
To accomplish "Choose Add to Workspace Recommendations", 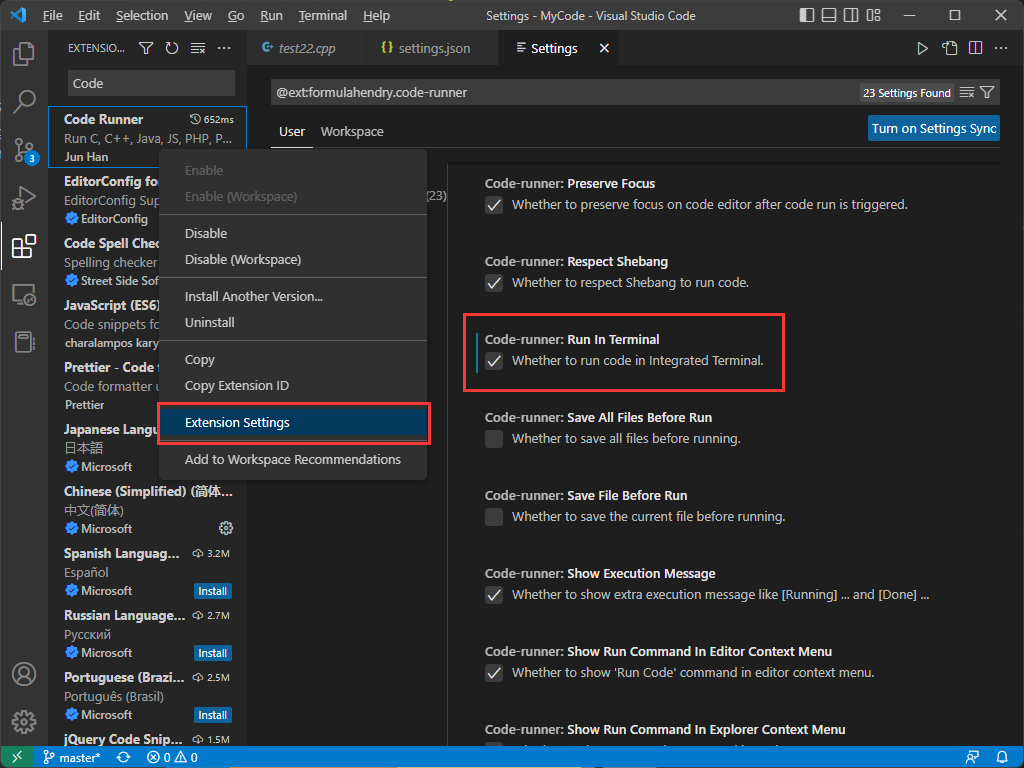I will coord(293,459).
